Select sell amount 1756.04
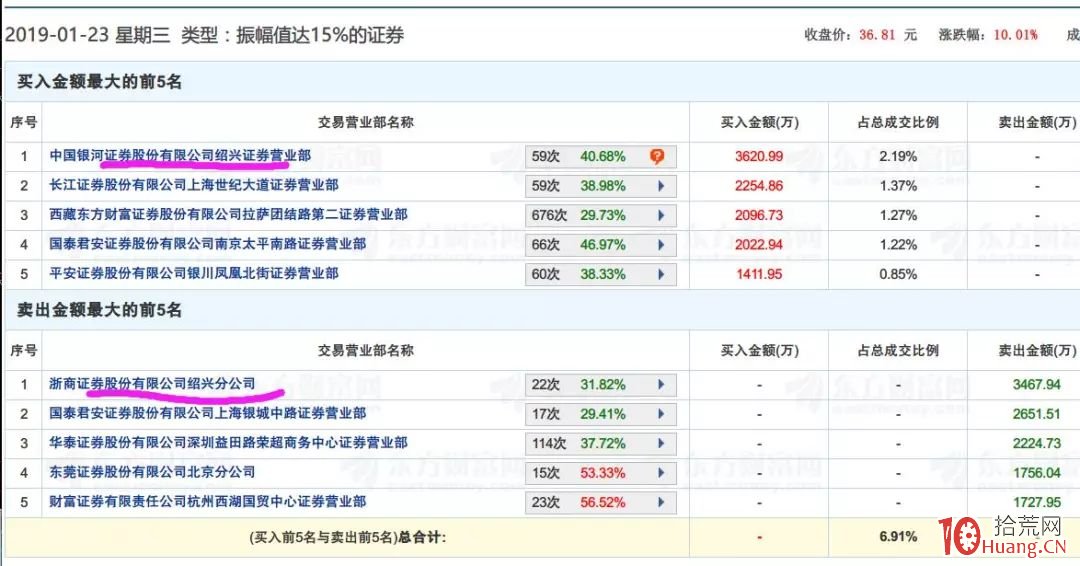 pos(1037,473)
